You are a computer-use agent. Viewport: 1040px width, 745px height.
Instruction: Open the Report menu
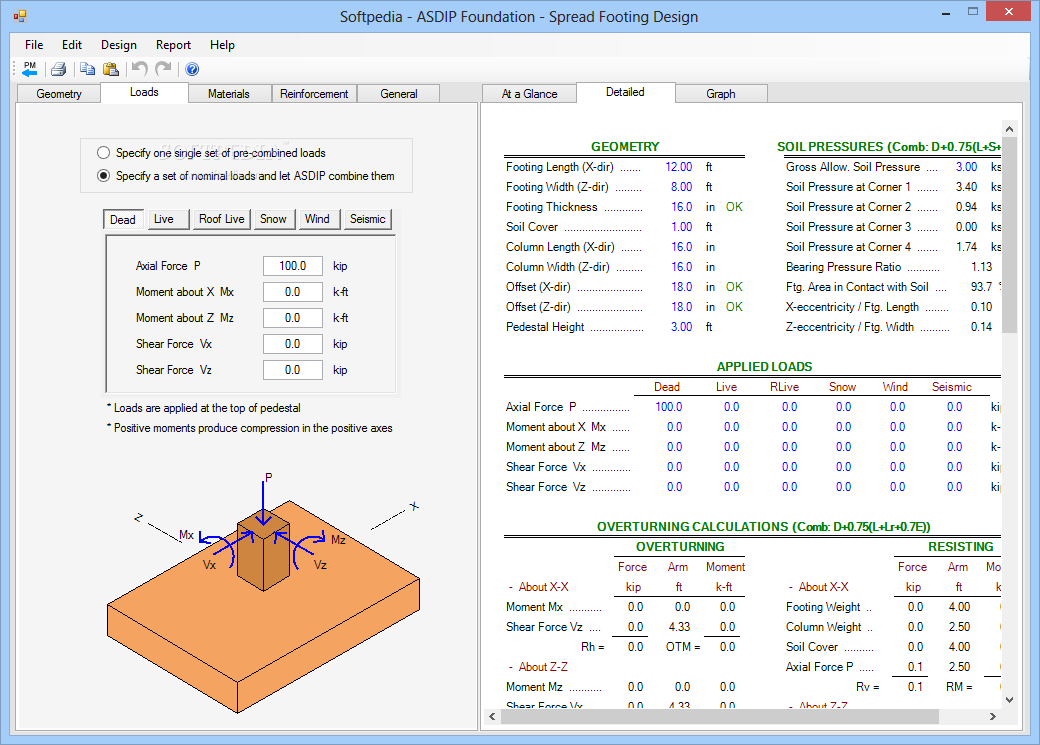173,45
